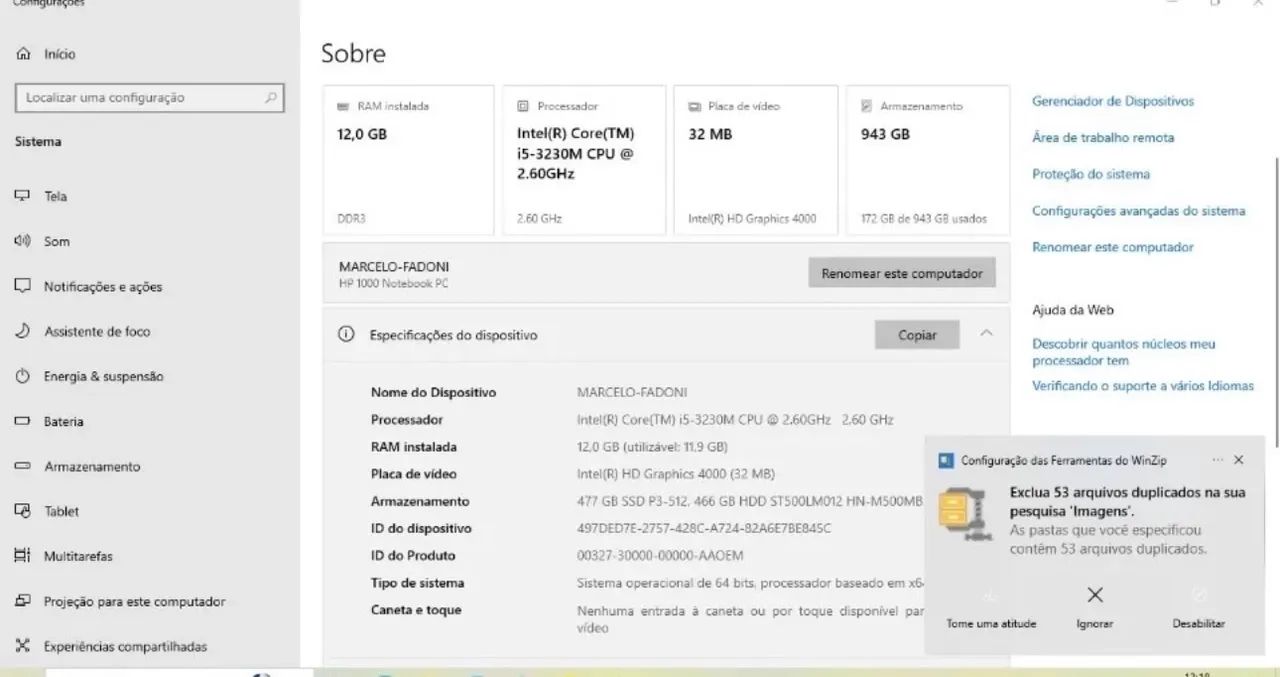Click 'Intel(R) HD Graphics 4000' card subtitle
This screenshot has height=677, width=1280.
coord(752,218)
